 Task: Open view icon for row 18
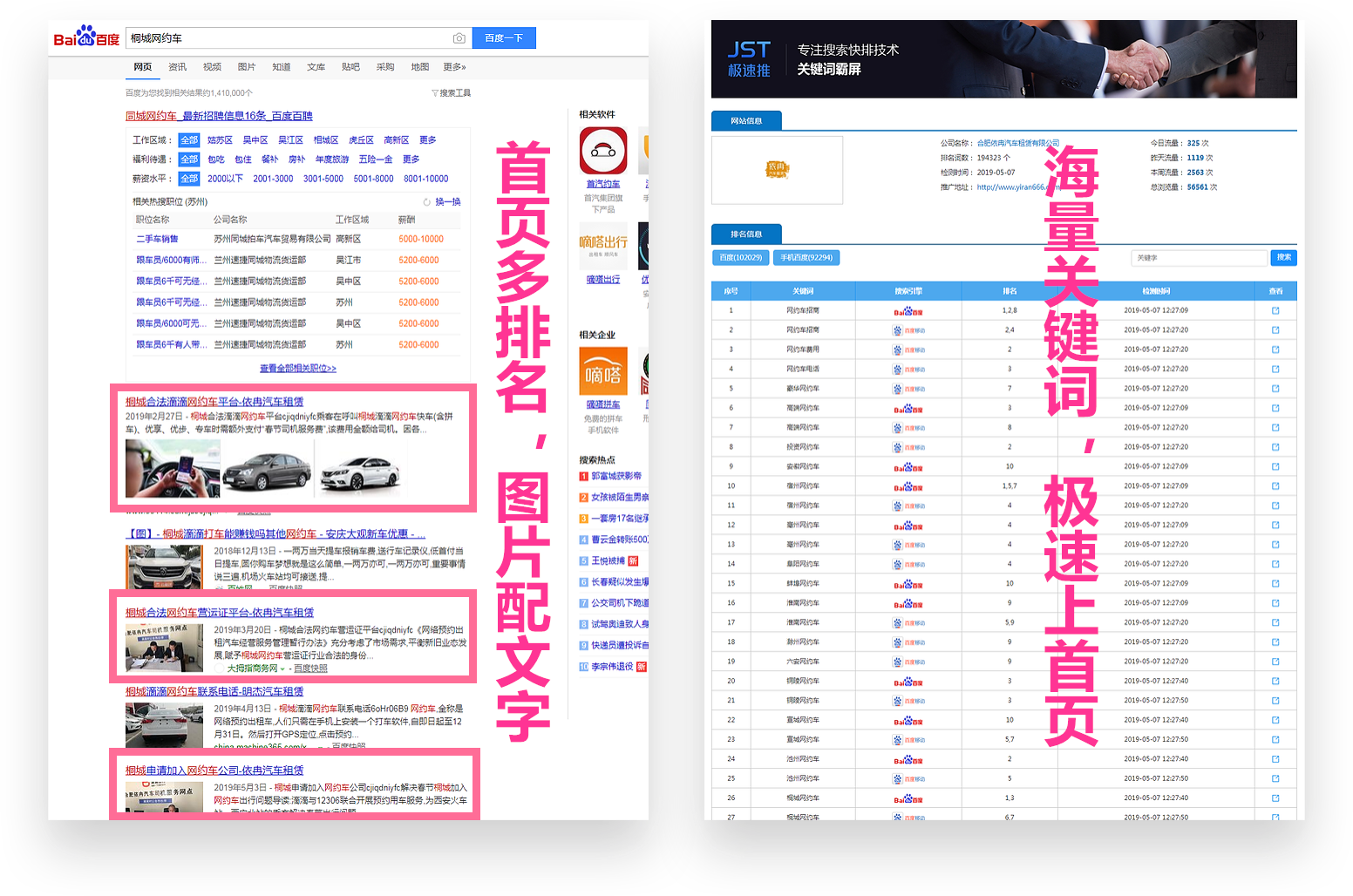click(x=1275, y=641)
